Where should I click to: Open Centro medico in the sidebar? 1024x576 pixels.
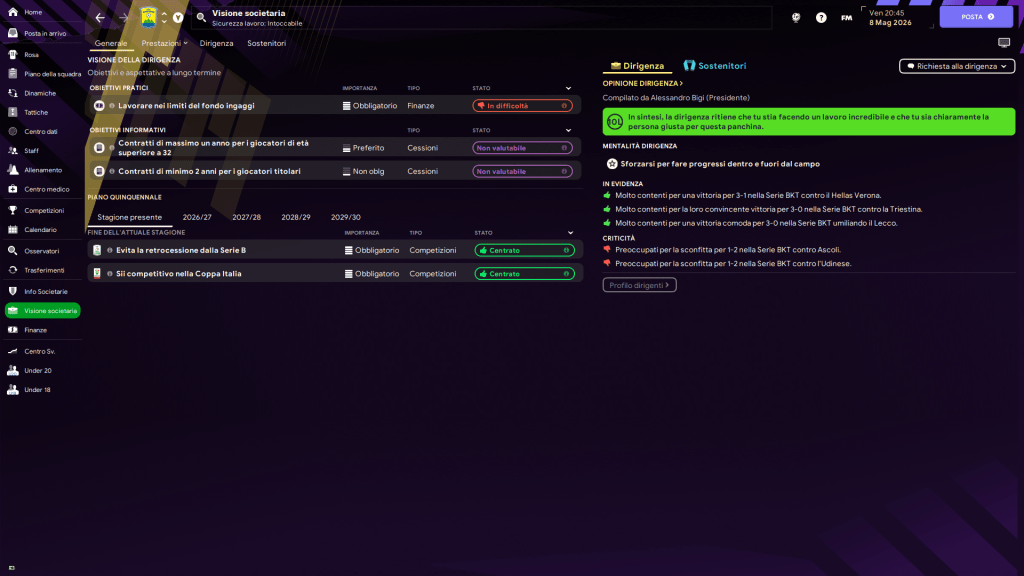46,189
